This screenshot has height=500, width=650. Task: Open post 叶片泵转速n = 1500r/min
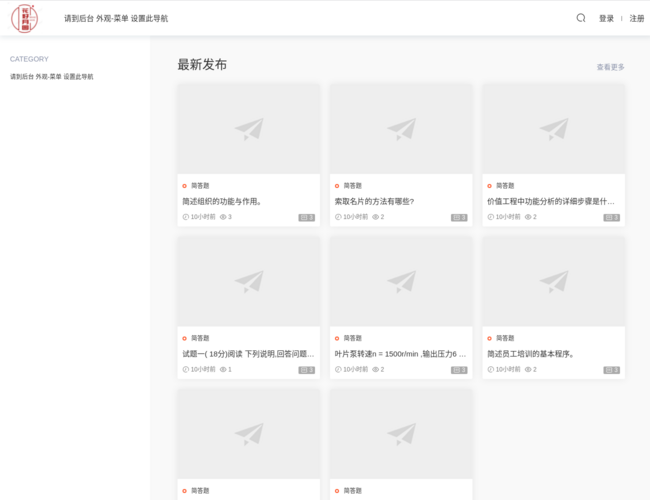click(x=400, y=354)
